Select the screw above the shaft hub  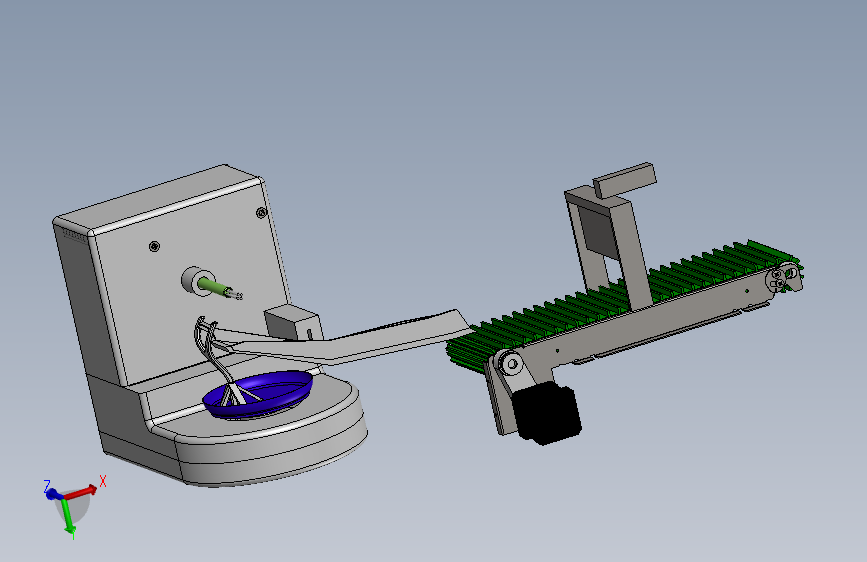(155, 246)
